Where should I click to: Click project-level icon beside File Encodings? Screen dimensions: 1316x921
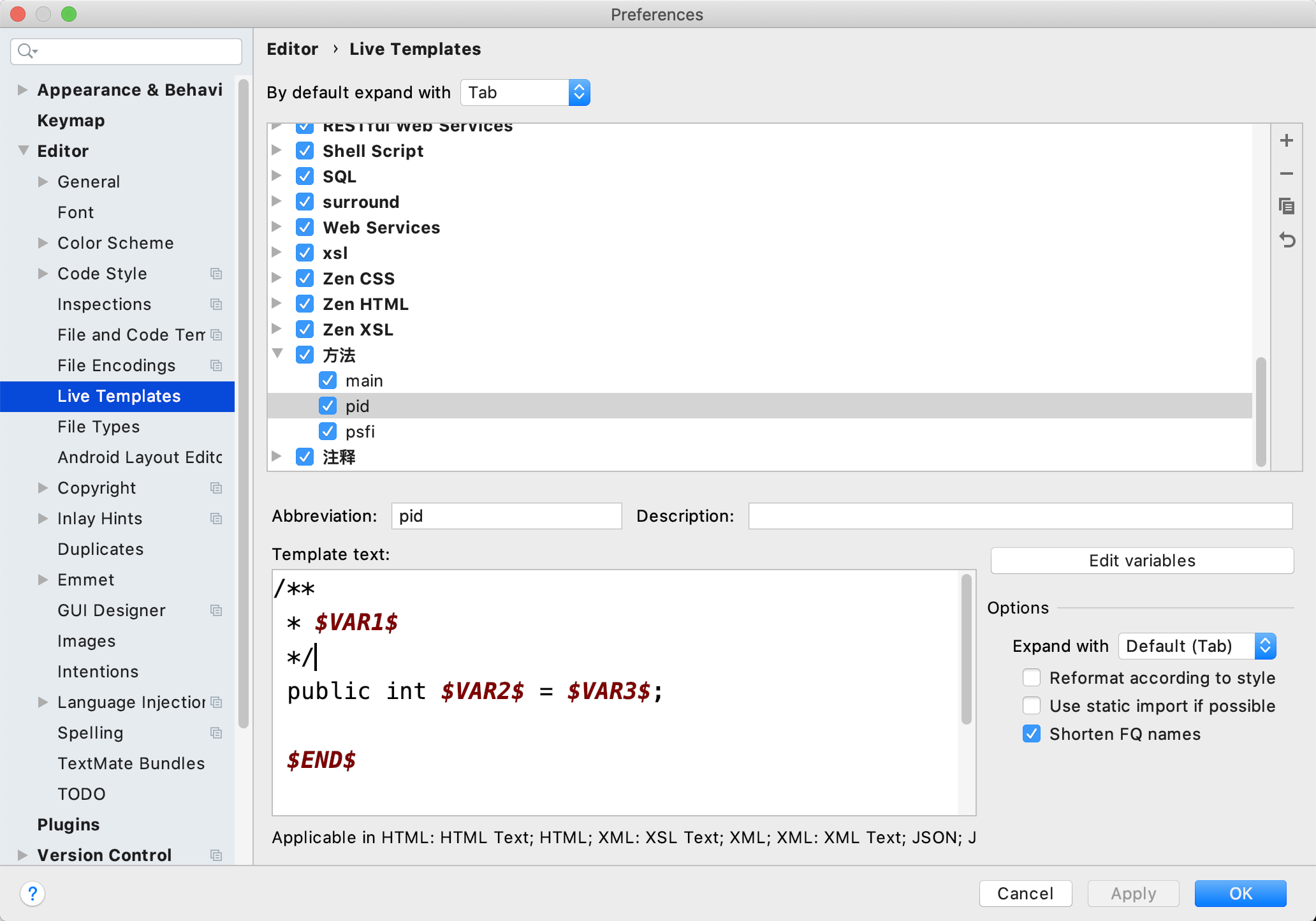[216, 365]
